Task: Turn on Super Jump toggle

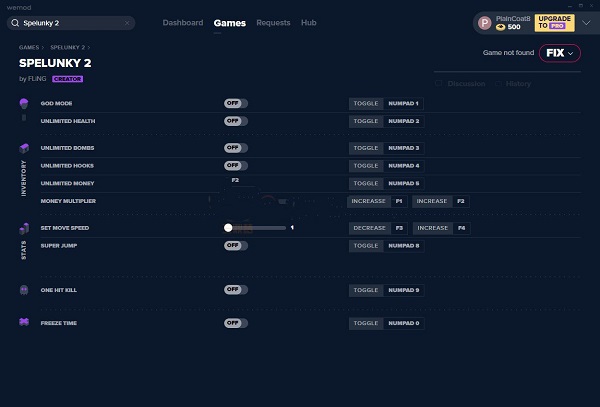Action: point(236,245)
